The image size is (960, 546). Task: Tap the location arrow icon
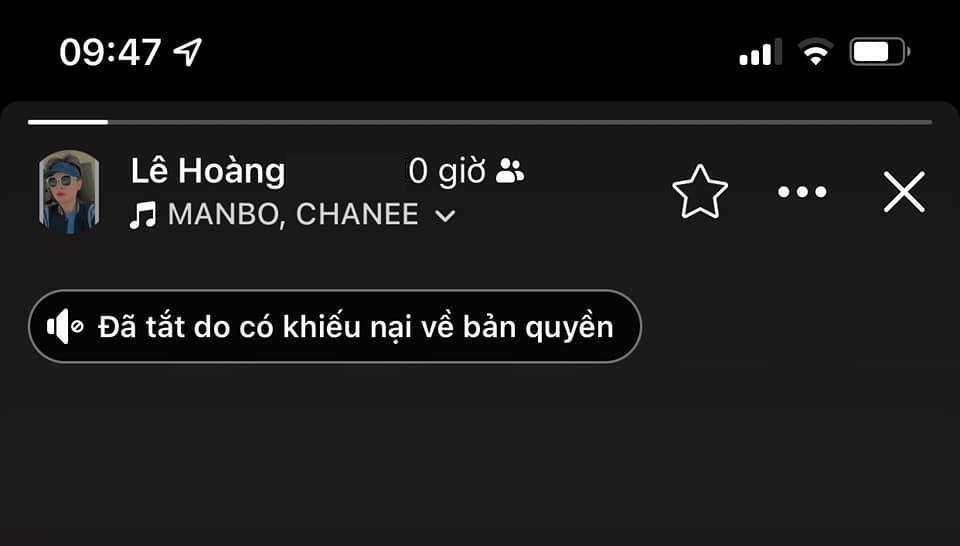pyautogui.click(x=188, y=51)
